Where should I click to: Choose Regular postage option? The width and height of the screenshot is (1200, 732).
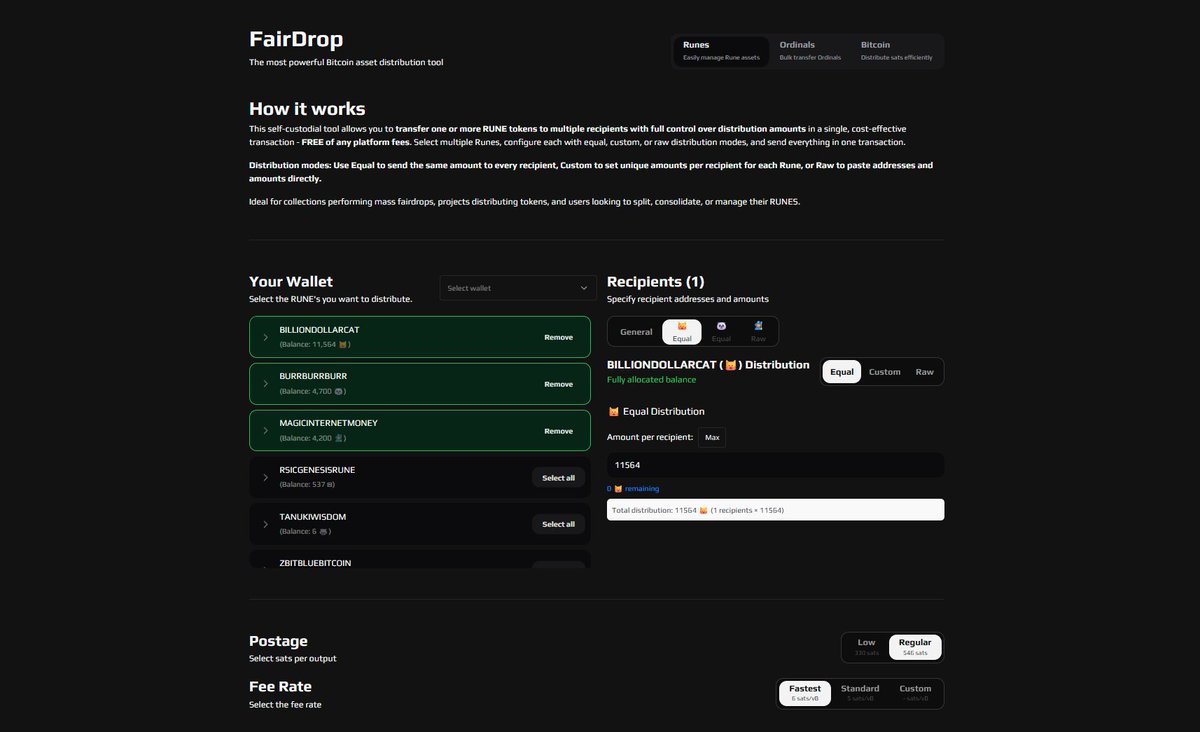click(x=915, y=647)
